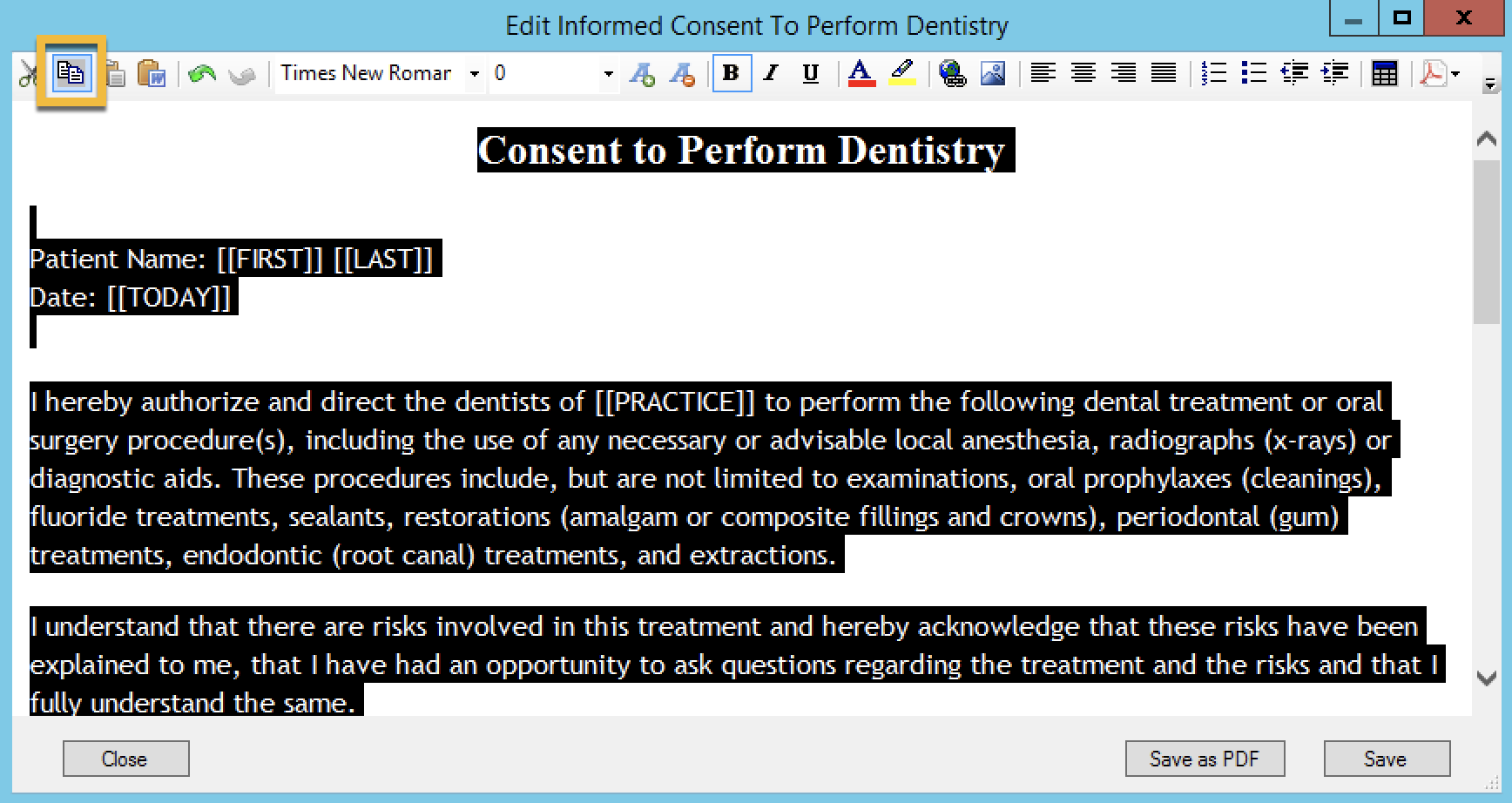
Task: Undo with the green arrow icon
Action: click(x=202, y=74)
